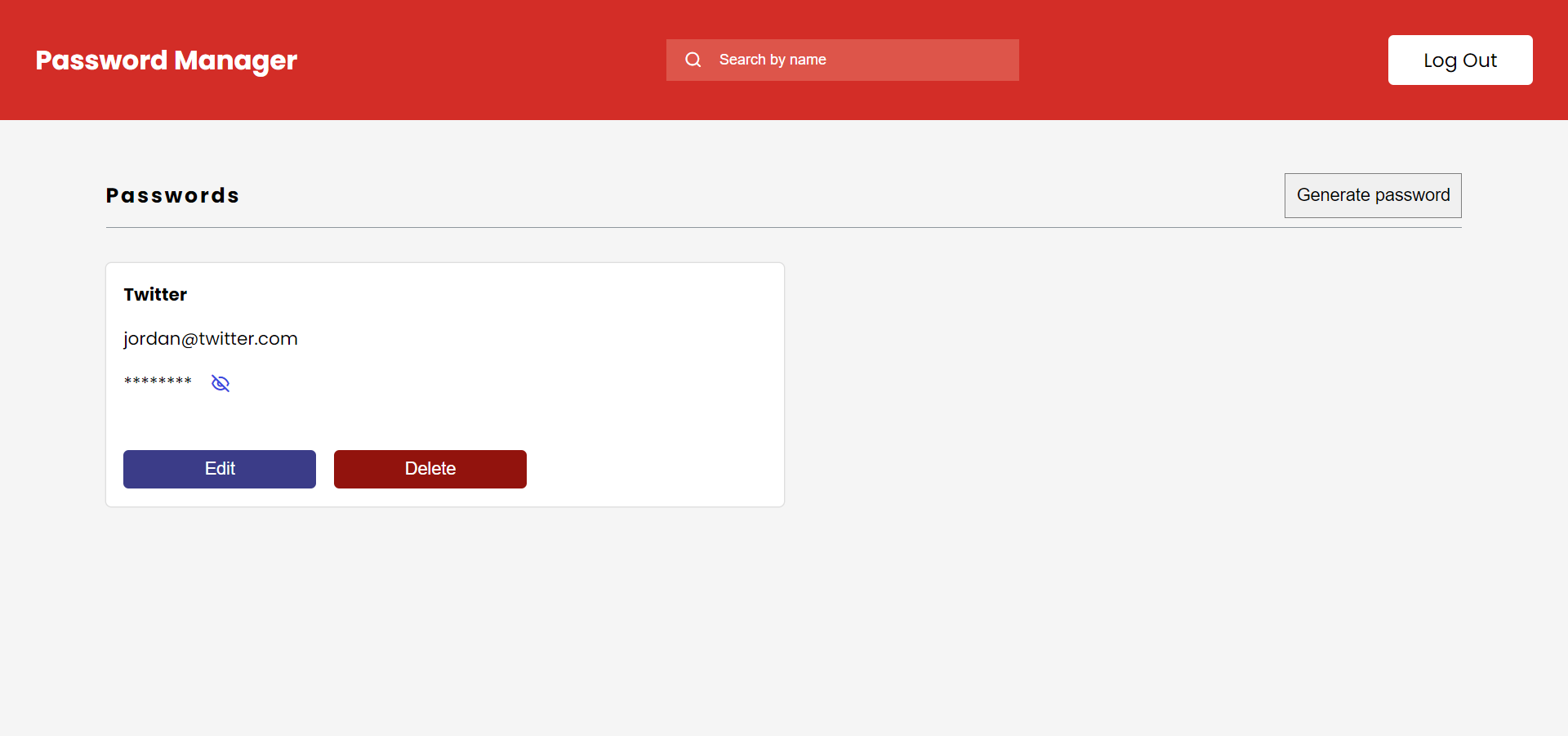The image size is (1568, 736).
Task: Delete the Twitter password entry
Action: [430, 469]
